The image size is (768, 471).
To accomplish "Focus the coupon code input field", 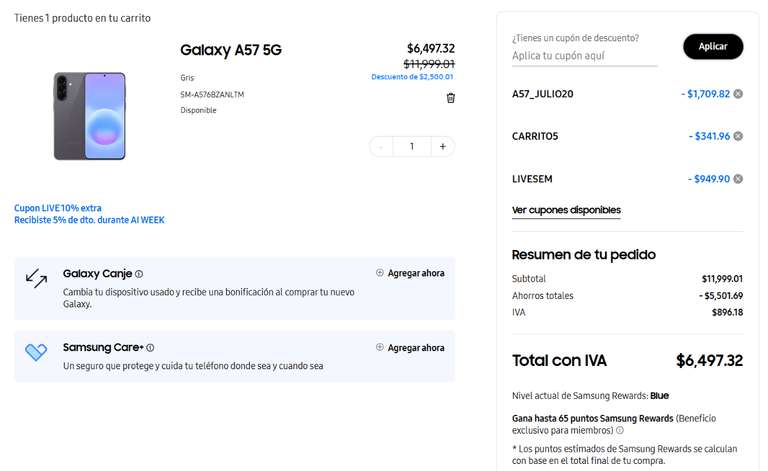I will coord(584,56).
